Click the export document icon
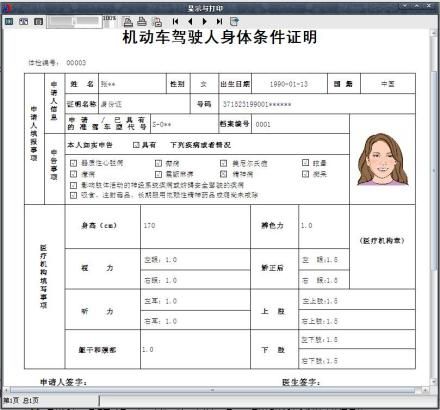Image resolution: width=440 pixels, height=410 pixels. (x=234, y=22)
